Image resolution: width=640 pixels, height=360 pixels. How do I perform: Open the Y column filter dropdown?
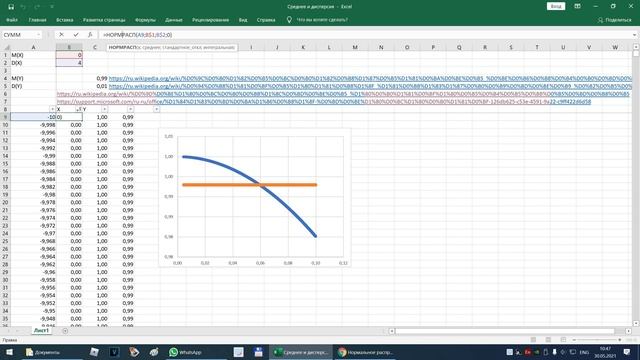tap(104, 109)
